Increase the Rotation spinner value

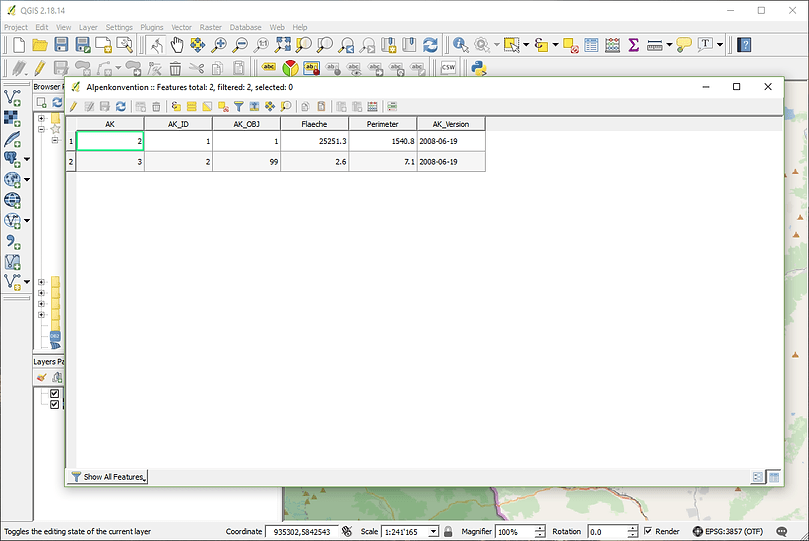tap(633, 529)
